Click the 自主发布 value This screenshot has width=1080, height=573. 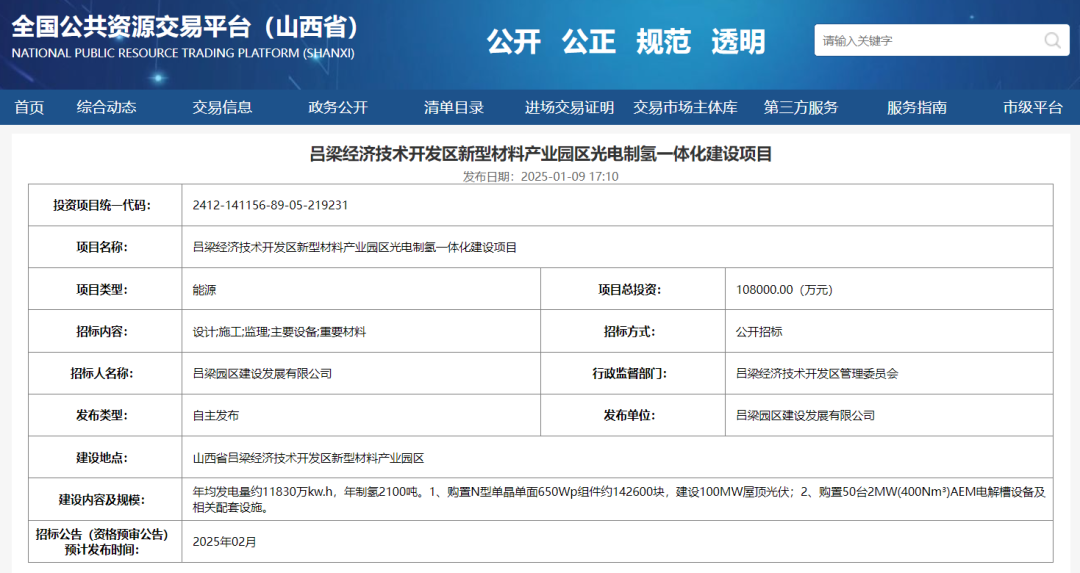pyautogui.click(x=216, y=416)
